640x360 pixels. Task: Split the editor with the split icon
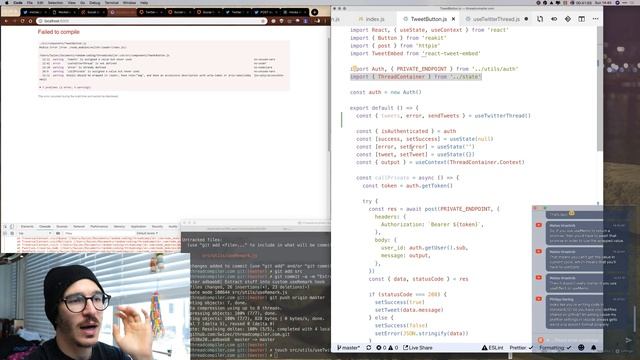582,19
